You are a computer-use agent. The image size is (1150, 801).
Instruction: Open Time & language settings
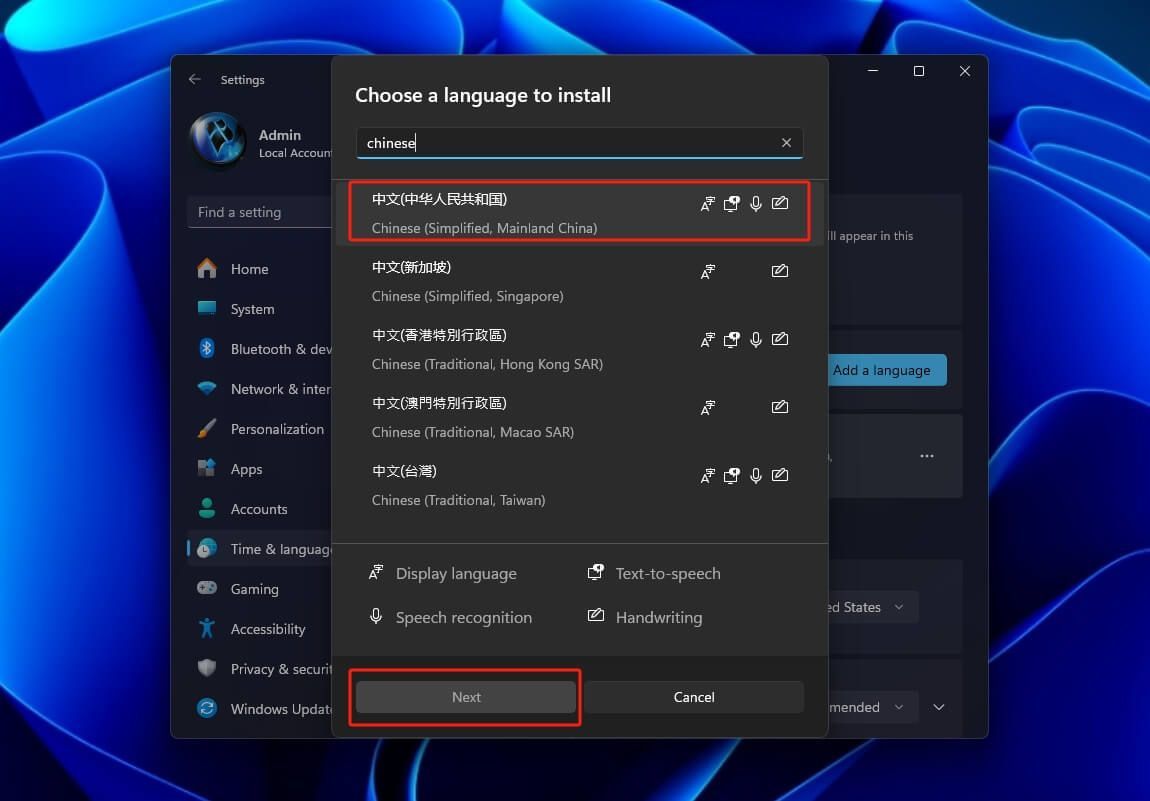click(260, 549)
